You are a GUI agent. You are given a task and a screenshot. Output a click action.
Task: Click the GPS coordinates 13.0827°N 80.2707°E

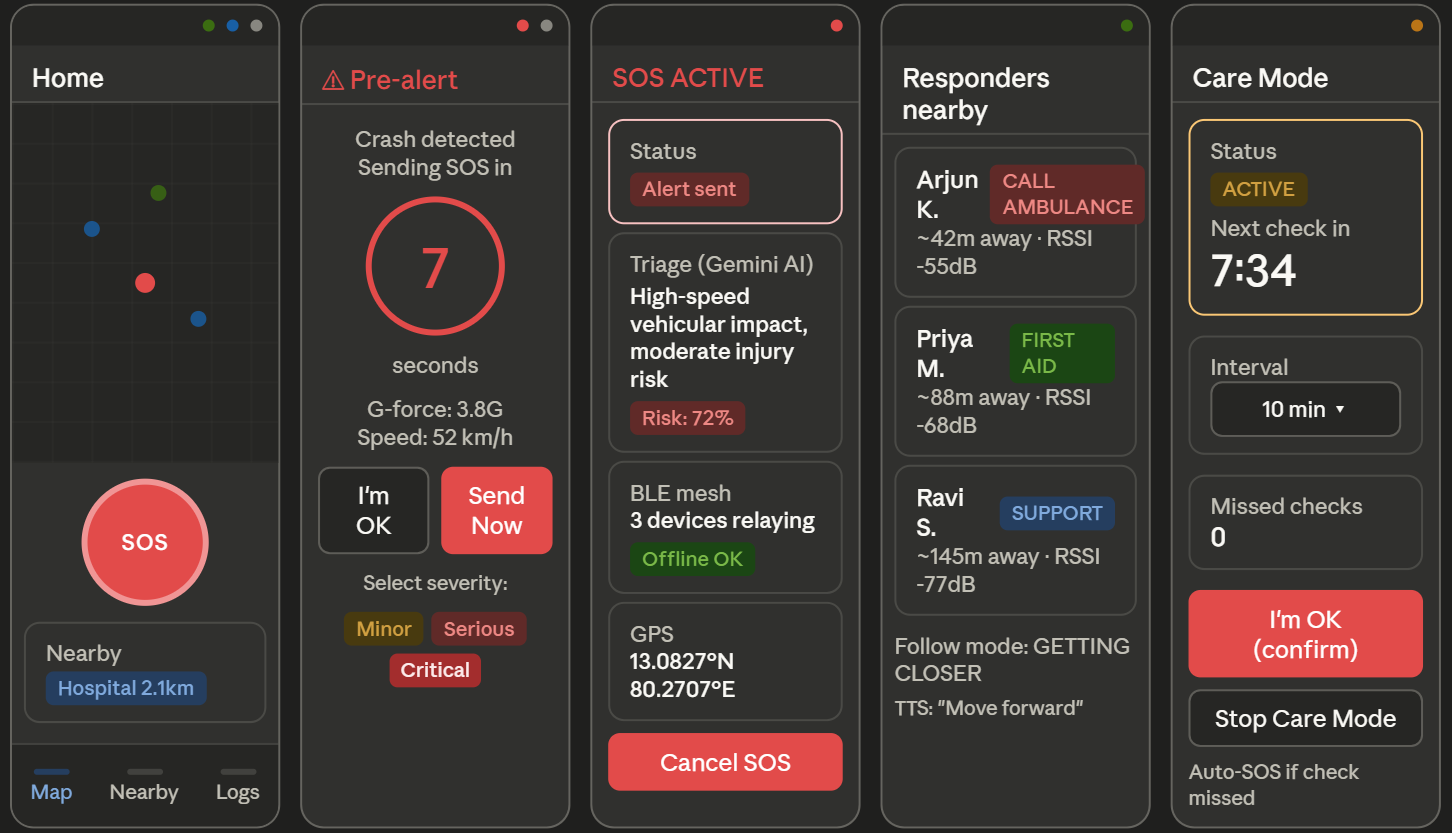[682, 675]
